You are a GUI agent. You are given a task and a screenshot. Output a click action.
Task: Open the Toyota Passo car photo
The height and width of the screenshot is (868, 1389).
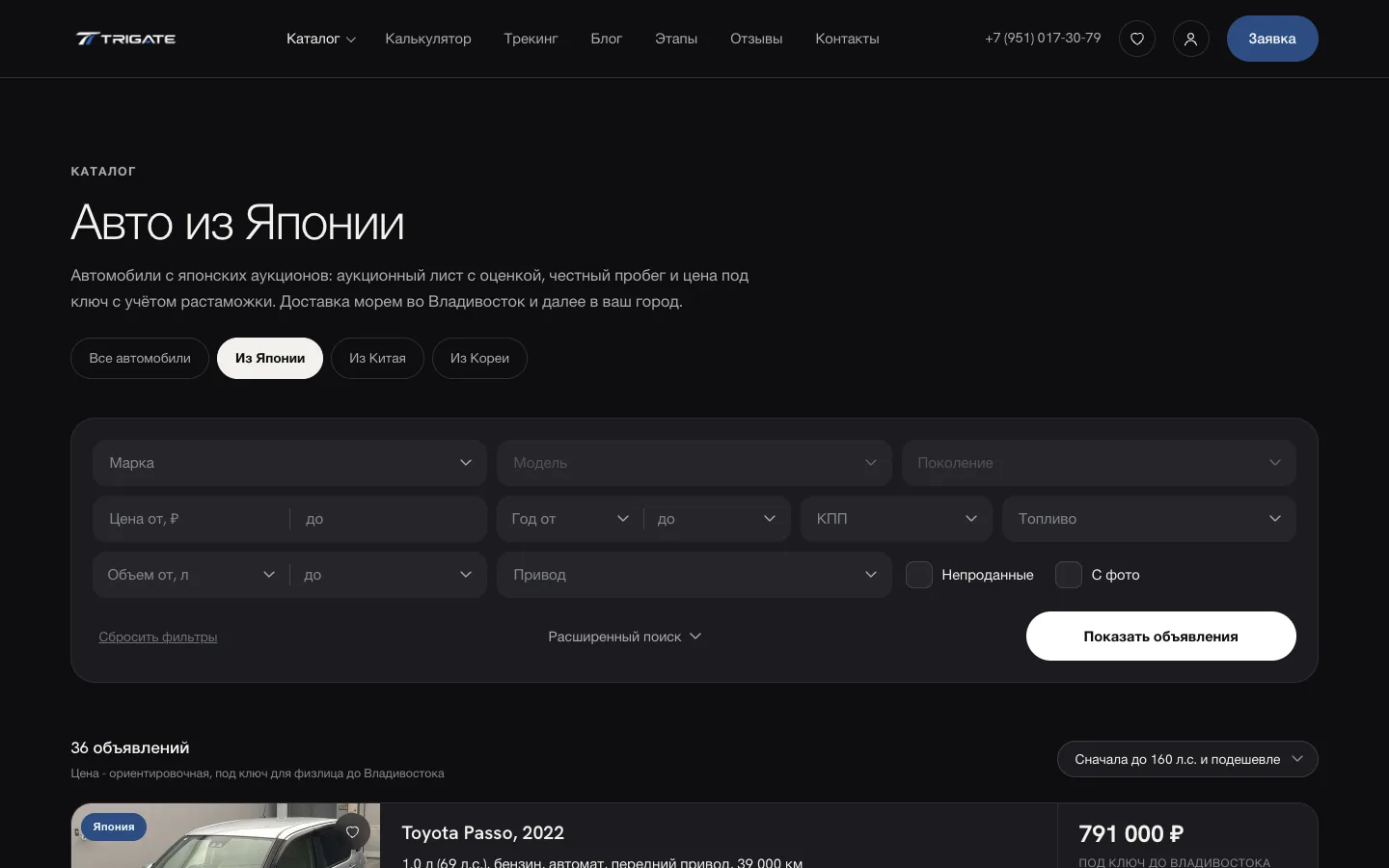226,836
